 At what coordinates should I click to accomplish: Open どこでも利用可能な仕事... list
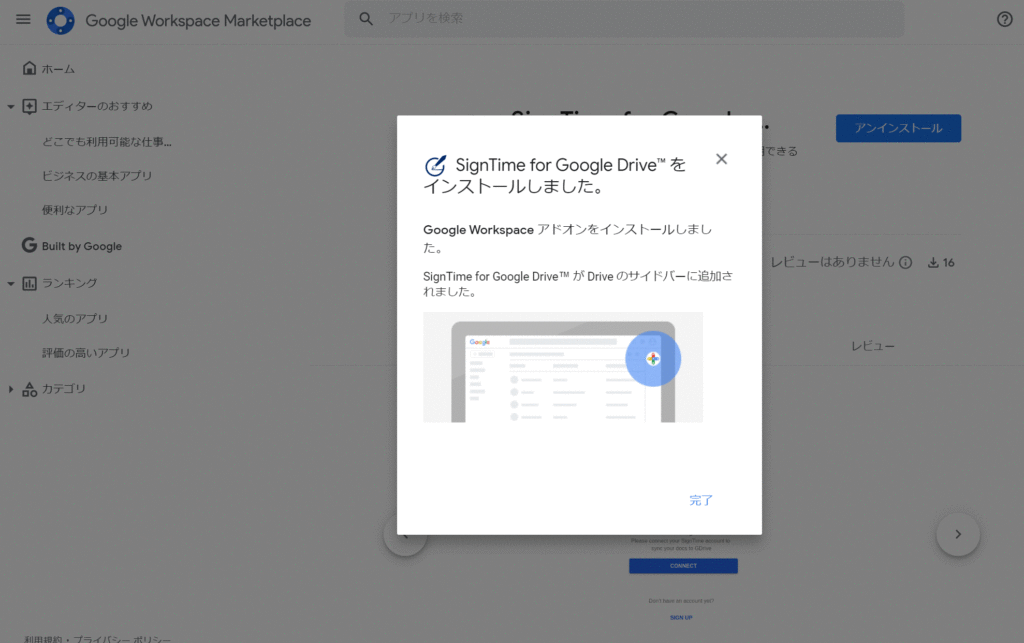tap(107, 142)
